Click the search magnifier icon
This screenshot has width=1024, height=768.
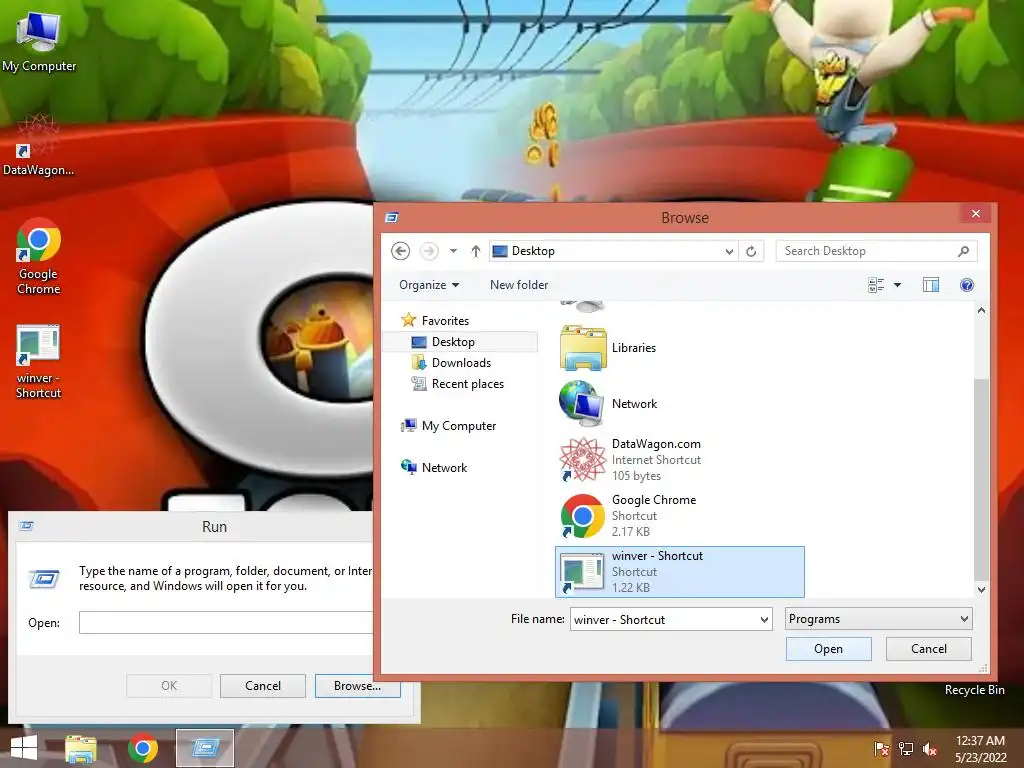pyautogui.click(x=963, y=251)
